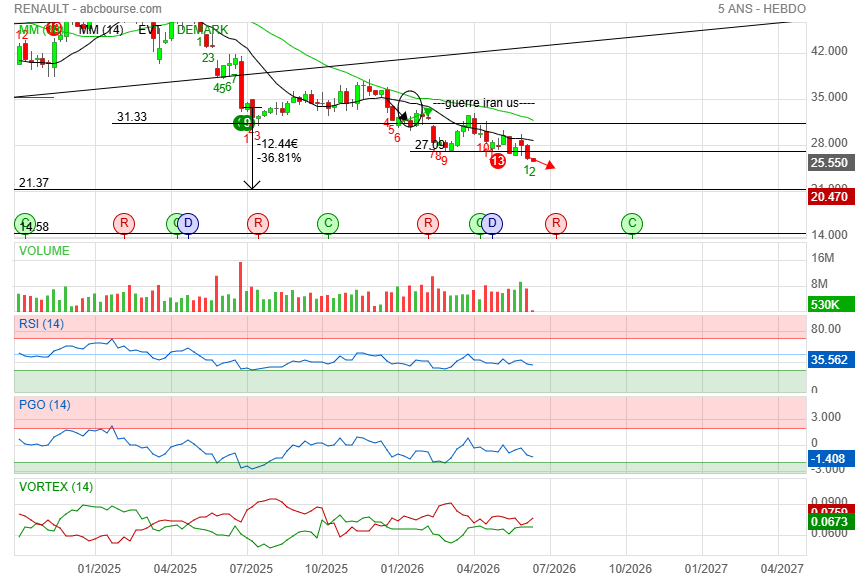Click the green C marker at 10/2025
Image resolution: width=855 pixels, height=579 pixels.
click(x=328, y=223)
